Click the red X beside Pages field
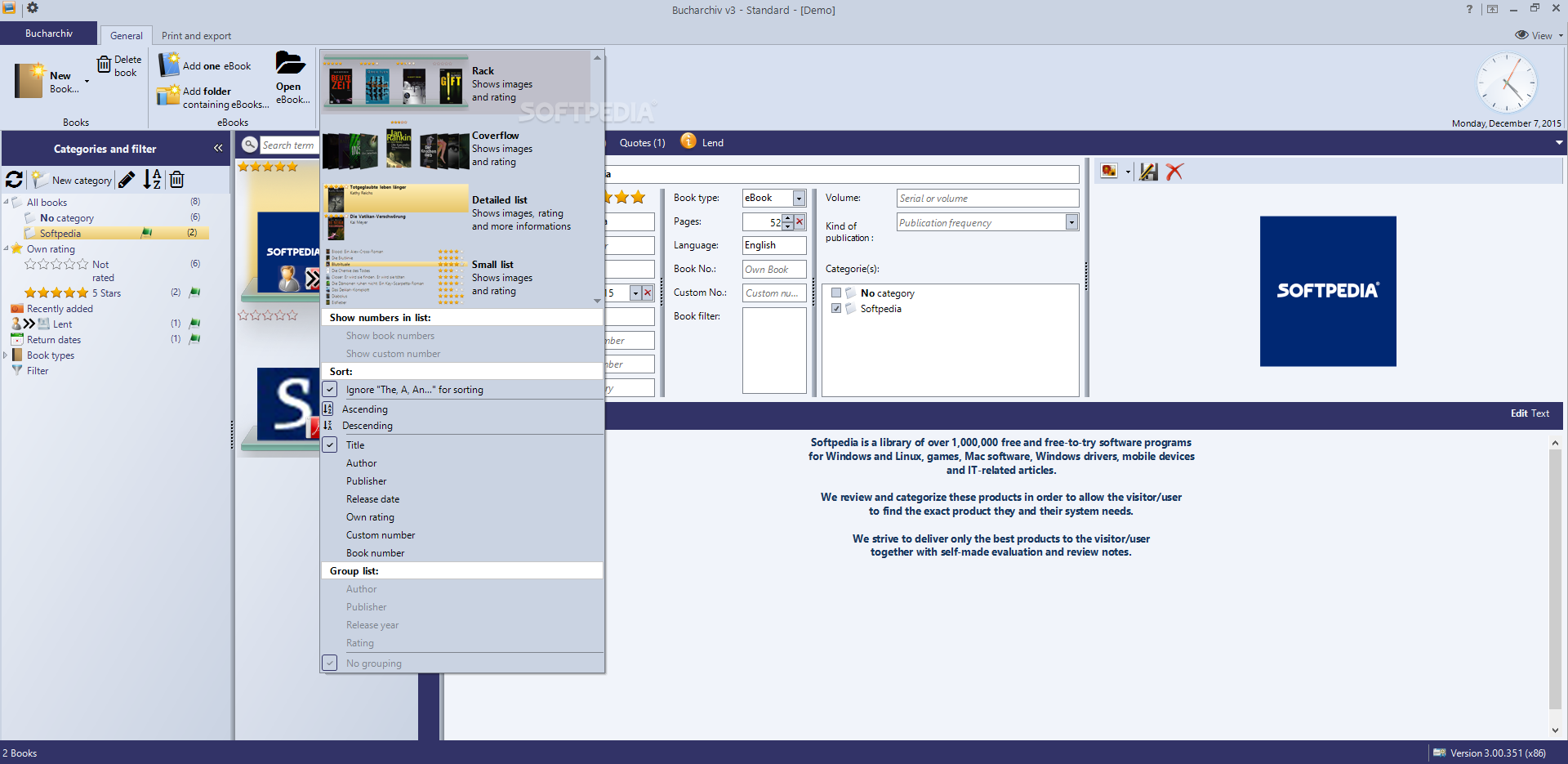 tap(800, 221)
